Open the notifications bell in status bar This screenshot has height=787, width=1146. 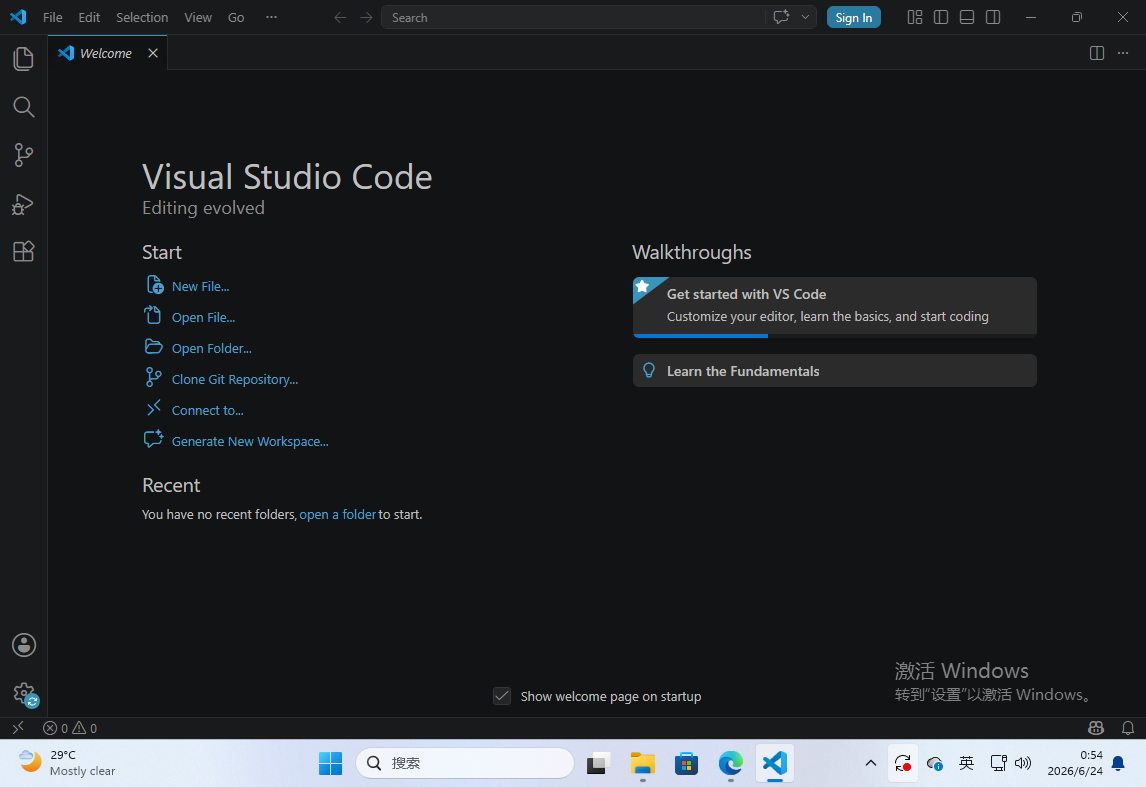click(x=1128, y=728)
